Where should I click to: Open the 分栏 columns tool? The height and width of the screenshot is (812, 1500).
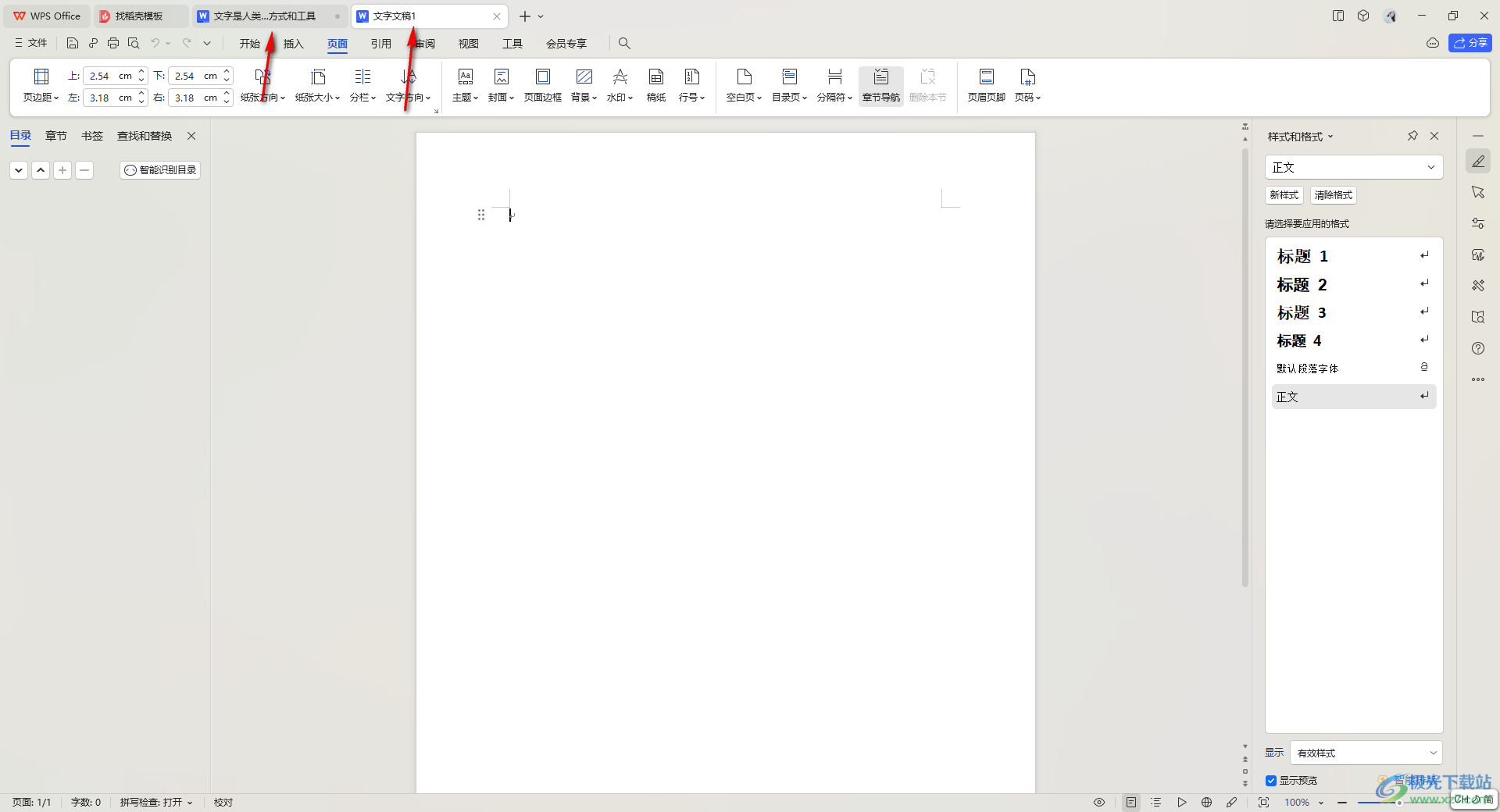coord(363,86)
